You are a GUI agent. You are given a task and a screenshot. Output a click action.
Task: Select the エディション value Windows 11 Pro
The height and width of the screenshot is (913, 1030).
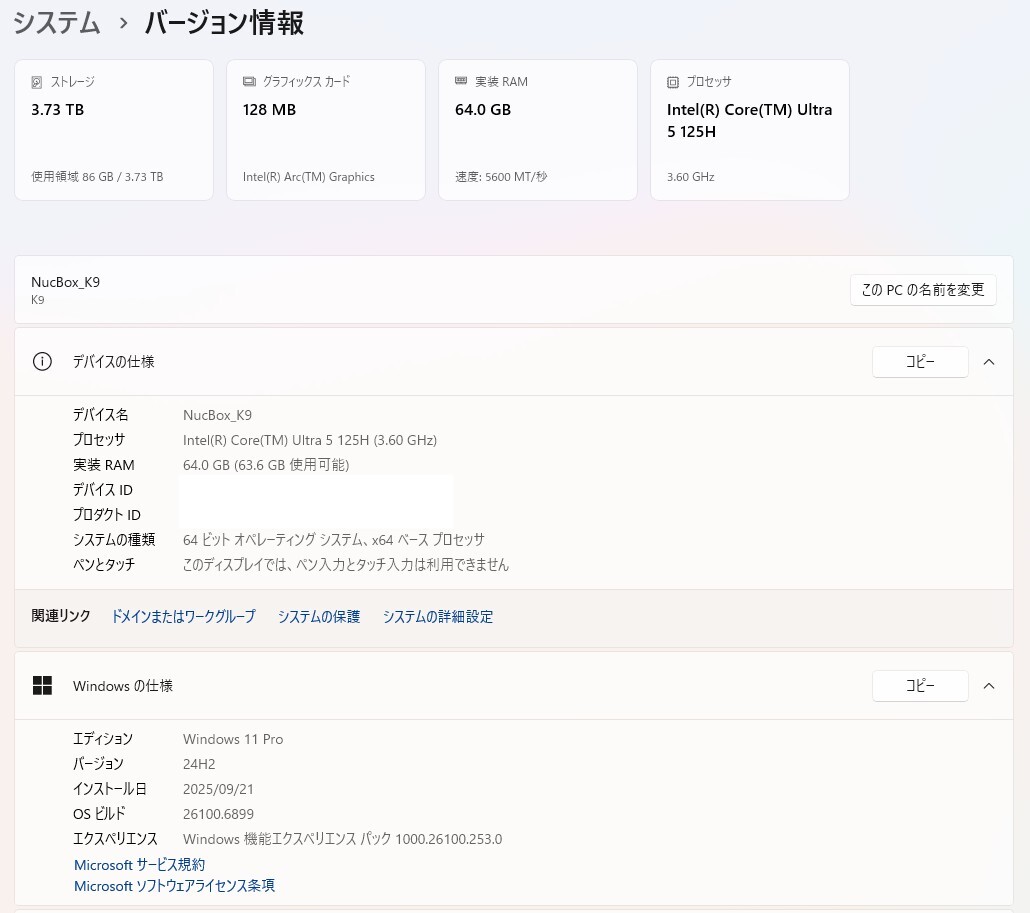pos(233,739)
